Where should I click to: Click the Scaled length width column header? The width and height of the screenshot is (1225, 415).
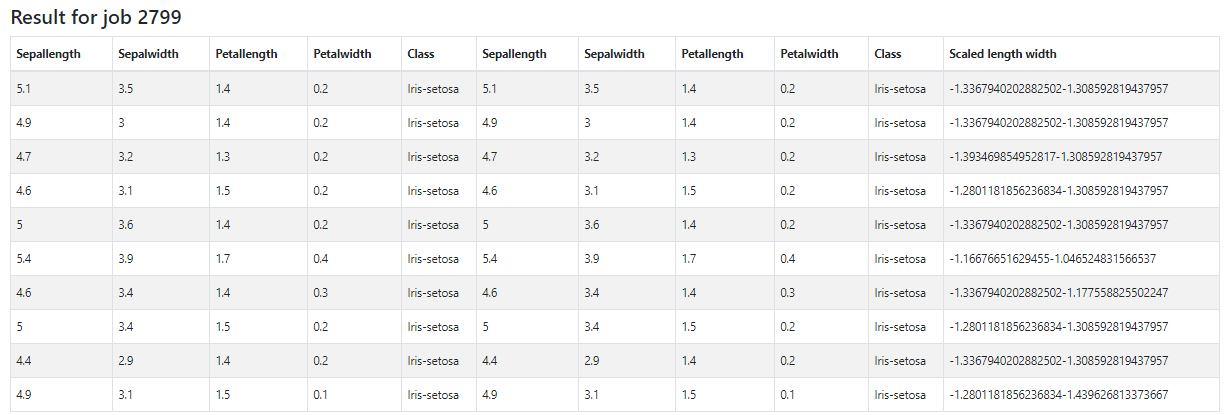click(x=1002, y=54)
